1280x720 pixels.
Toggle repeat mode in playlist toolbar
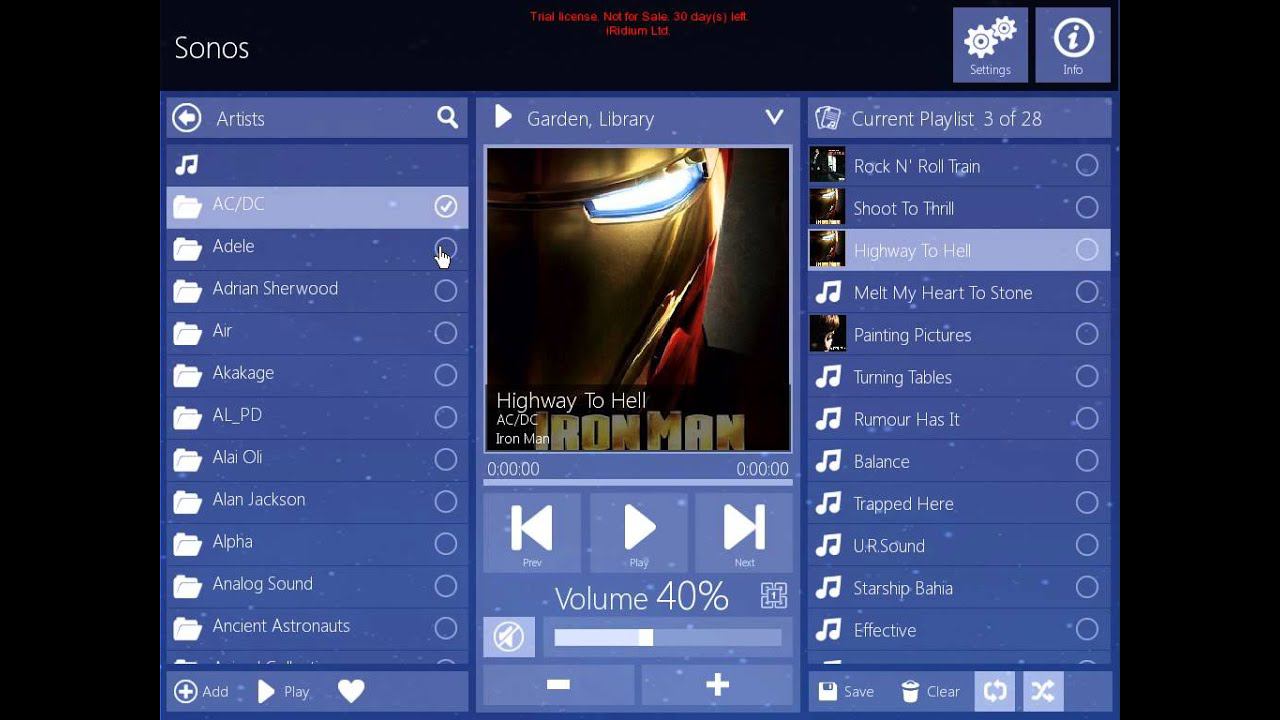(995, 691)
